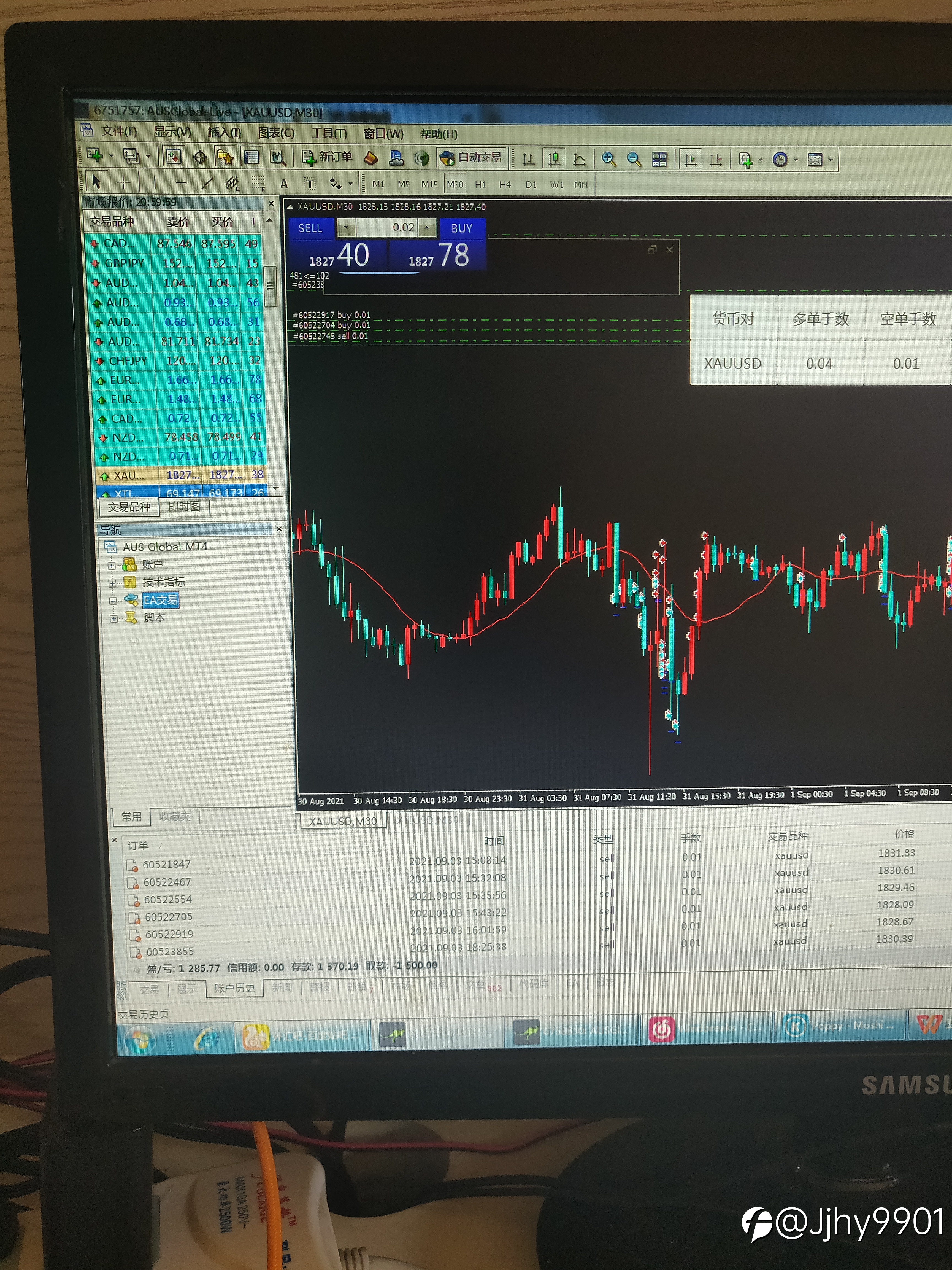Decrease lot volume with down arrow
Viewport: 952px width, 1270px height.
[346, 227]
